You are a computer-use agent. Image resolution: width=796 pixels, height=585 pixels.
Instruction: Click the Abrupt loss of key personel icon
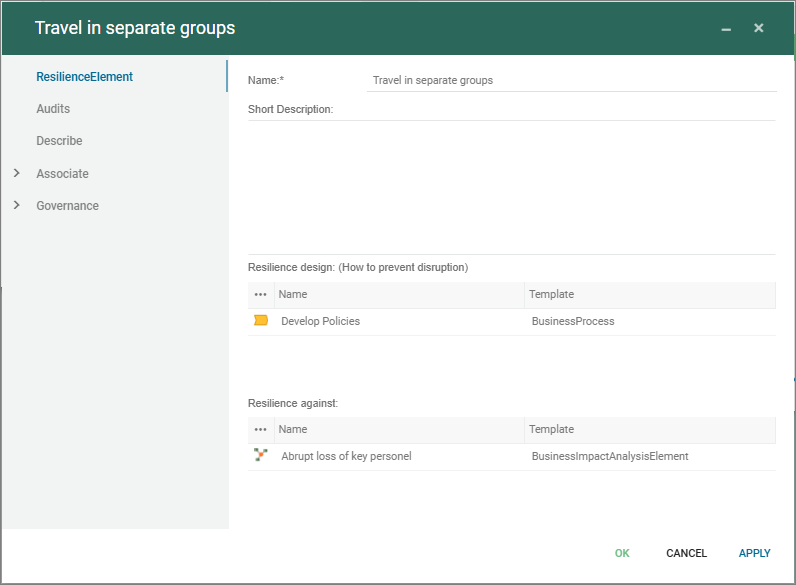(261, 456)
